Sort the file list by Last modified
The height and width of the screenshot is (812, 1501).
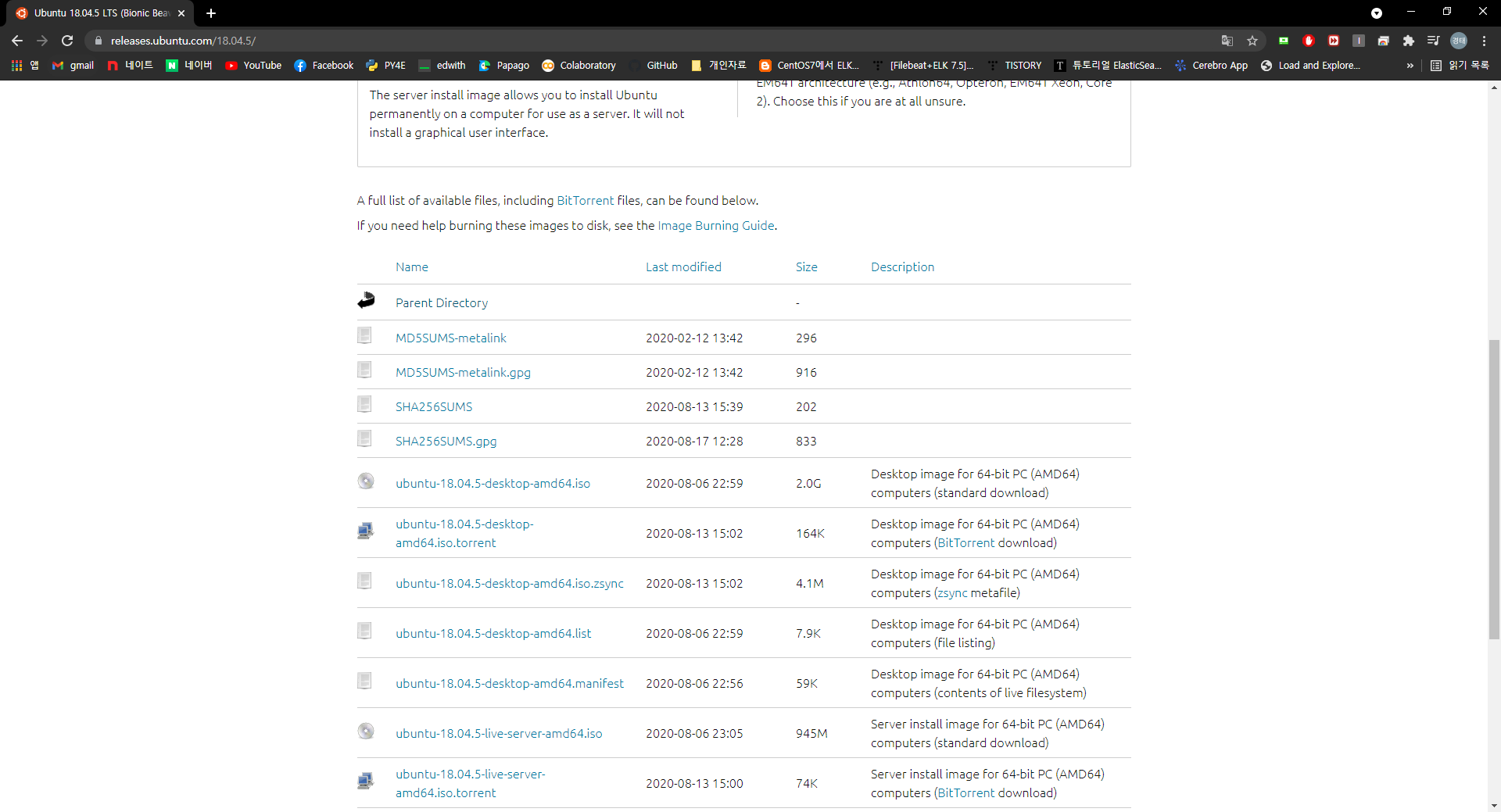(683, 267)
